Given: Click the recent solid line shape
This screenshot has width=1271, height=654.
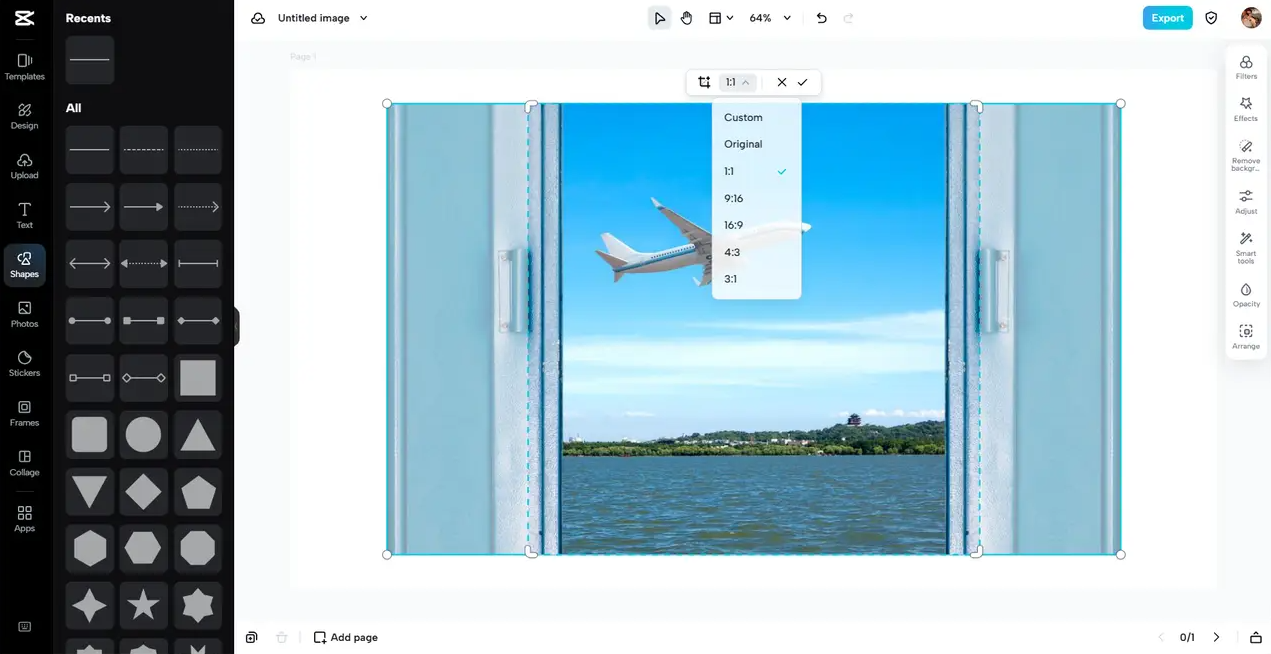Looking at the screenshot, I should tap(90, 60).
